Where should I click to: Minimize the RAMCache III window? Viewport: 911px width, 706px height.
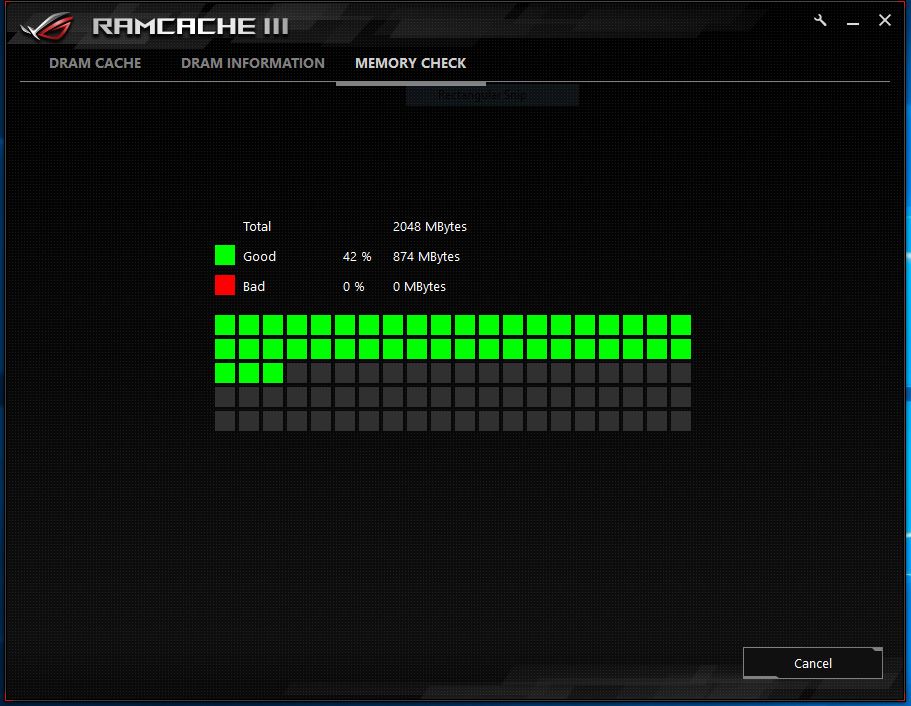pyautogui.click(x=852, y=23)
